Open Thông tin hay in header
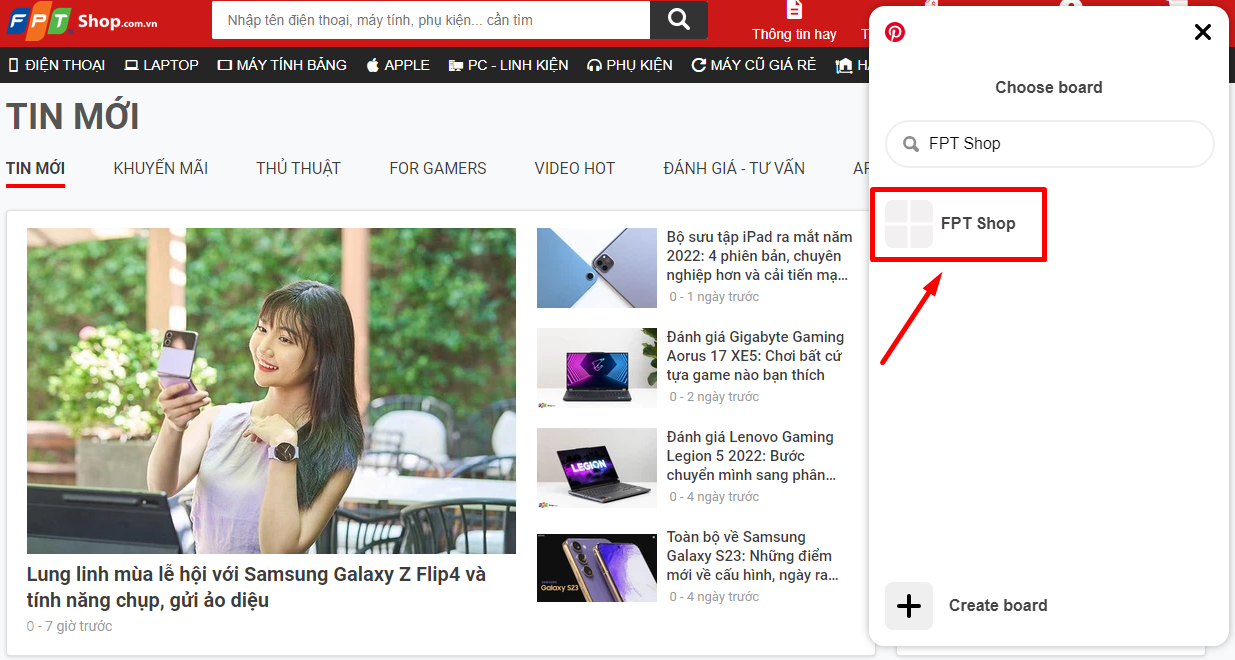The height and width of the screenshot is (660, 1235). pyautogui.click(x=794, y=22)
